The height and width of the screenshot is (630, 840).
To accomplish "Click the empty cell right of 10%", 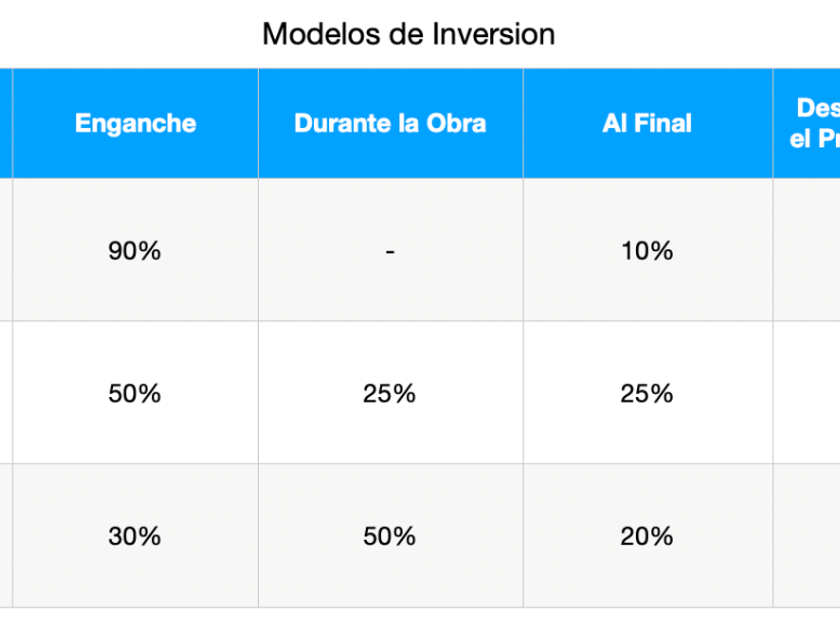I will pos(807,250).
